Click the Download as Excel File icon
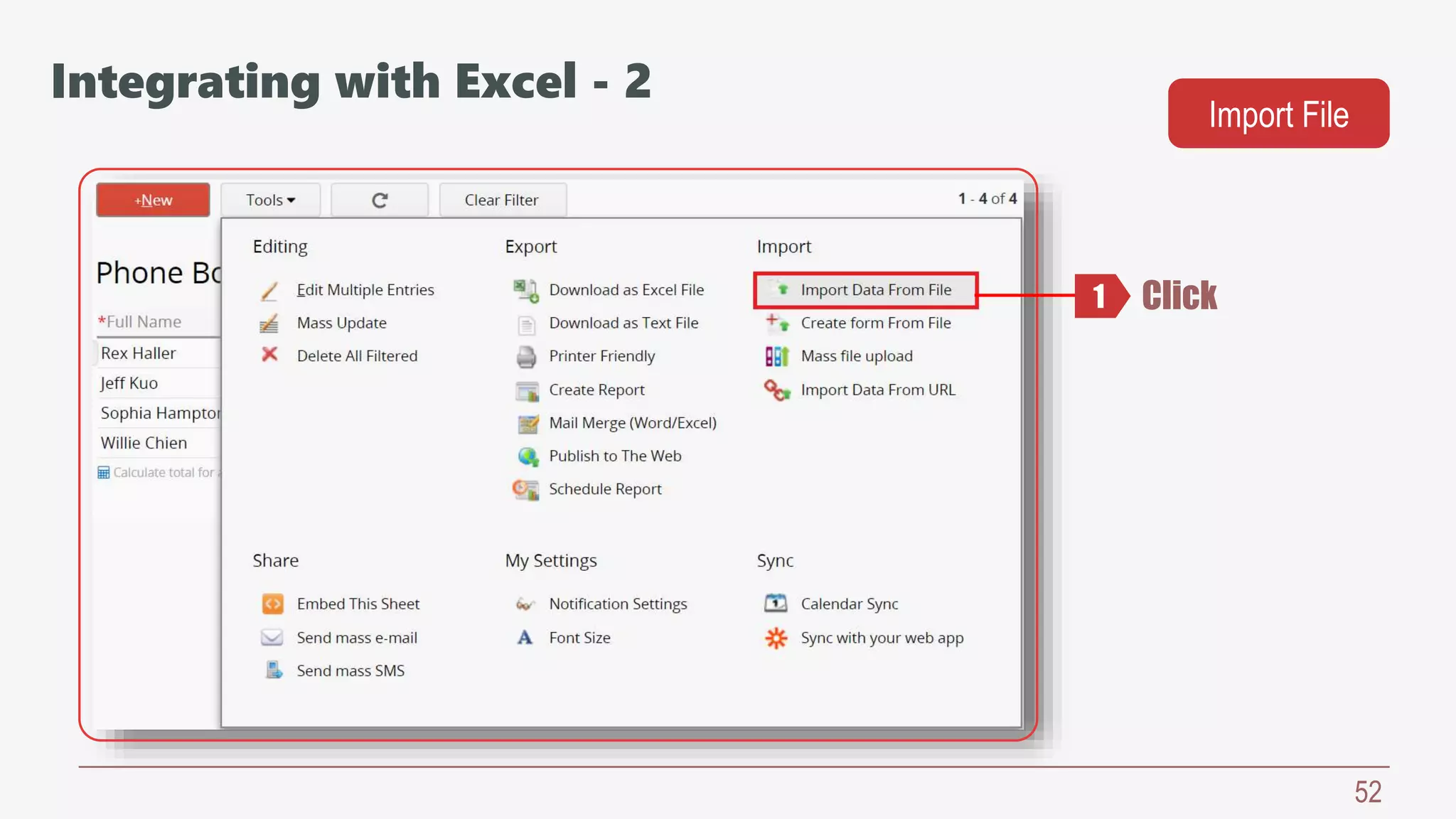 526,290
